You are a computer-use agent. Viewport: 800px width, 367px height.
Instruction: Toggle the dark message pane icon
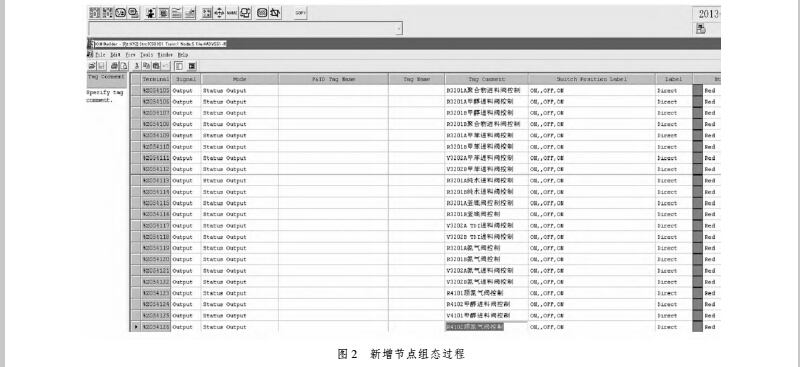click(x=192, y=66)
